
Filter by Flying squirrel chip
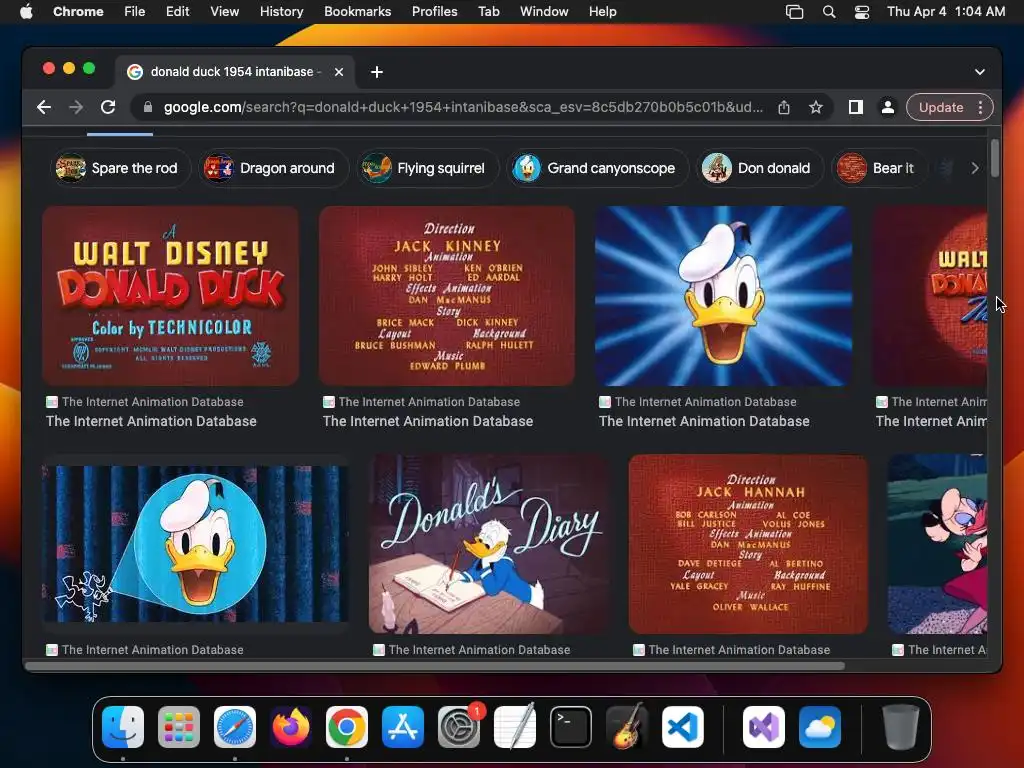tap(427, 168)
